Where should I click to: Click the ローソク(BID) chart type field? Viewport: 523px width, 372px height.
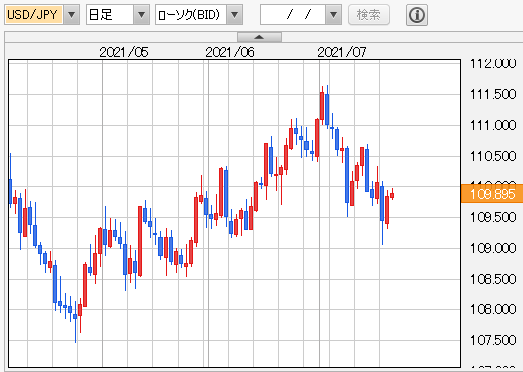click(191, 15)
